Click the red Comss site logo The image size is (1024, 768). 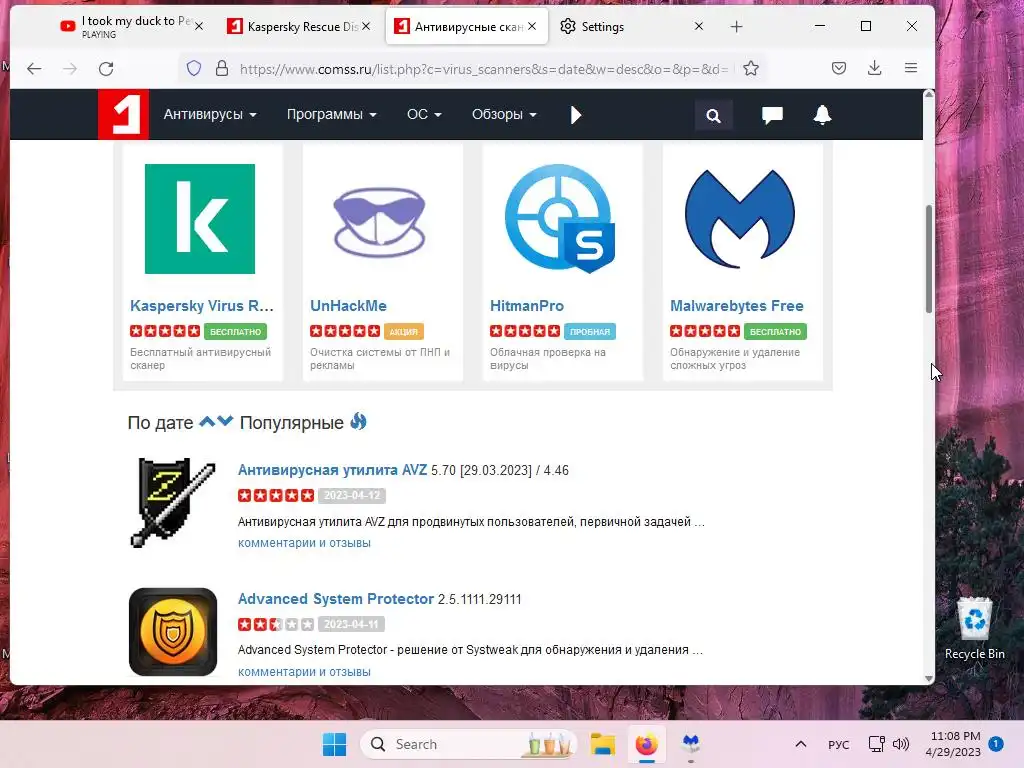pos(123,114)
